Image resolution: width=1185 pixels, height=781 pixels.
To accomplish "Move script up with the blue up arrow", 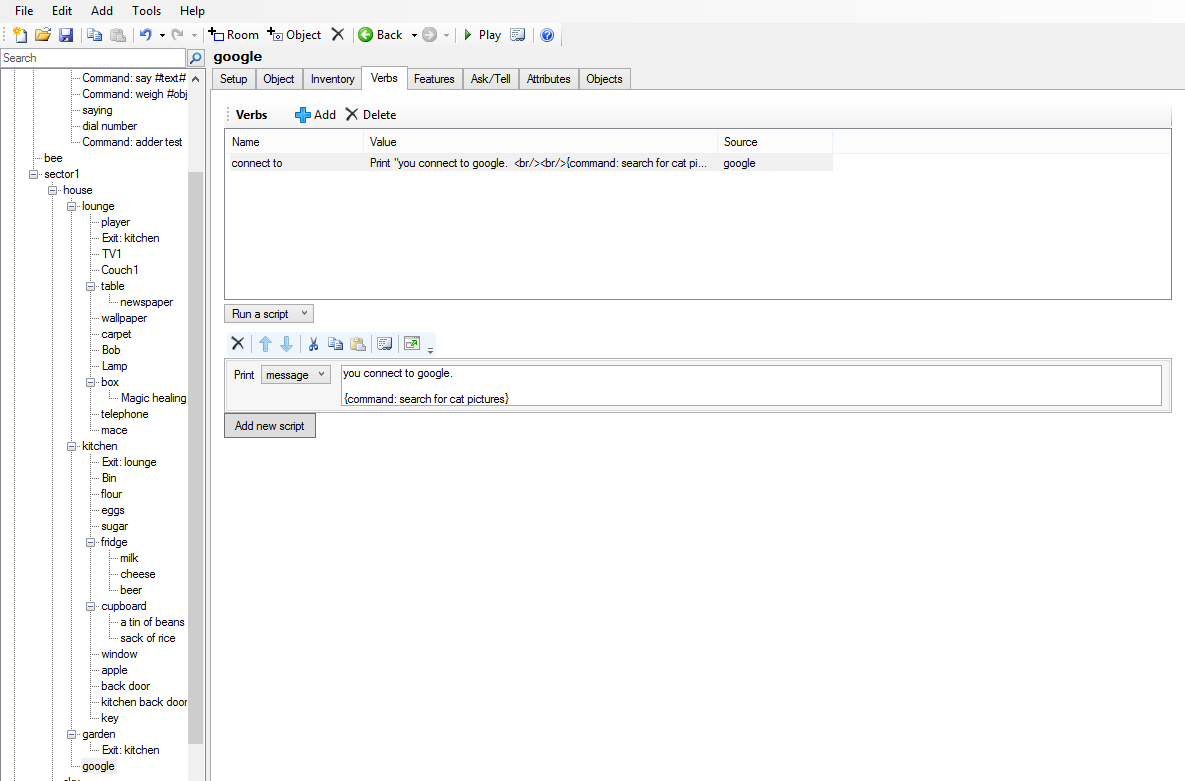I will coord(265,344).
